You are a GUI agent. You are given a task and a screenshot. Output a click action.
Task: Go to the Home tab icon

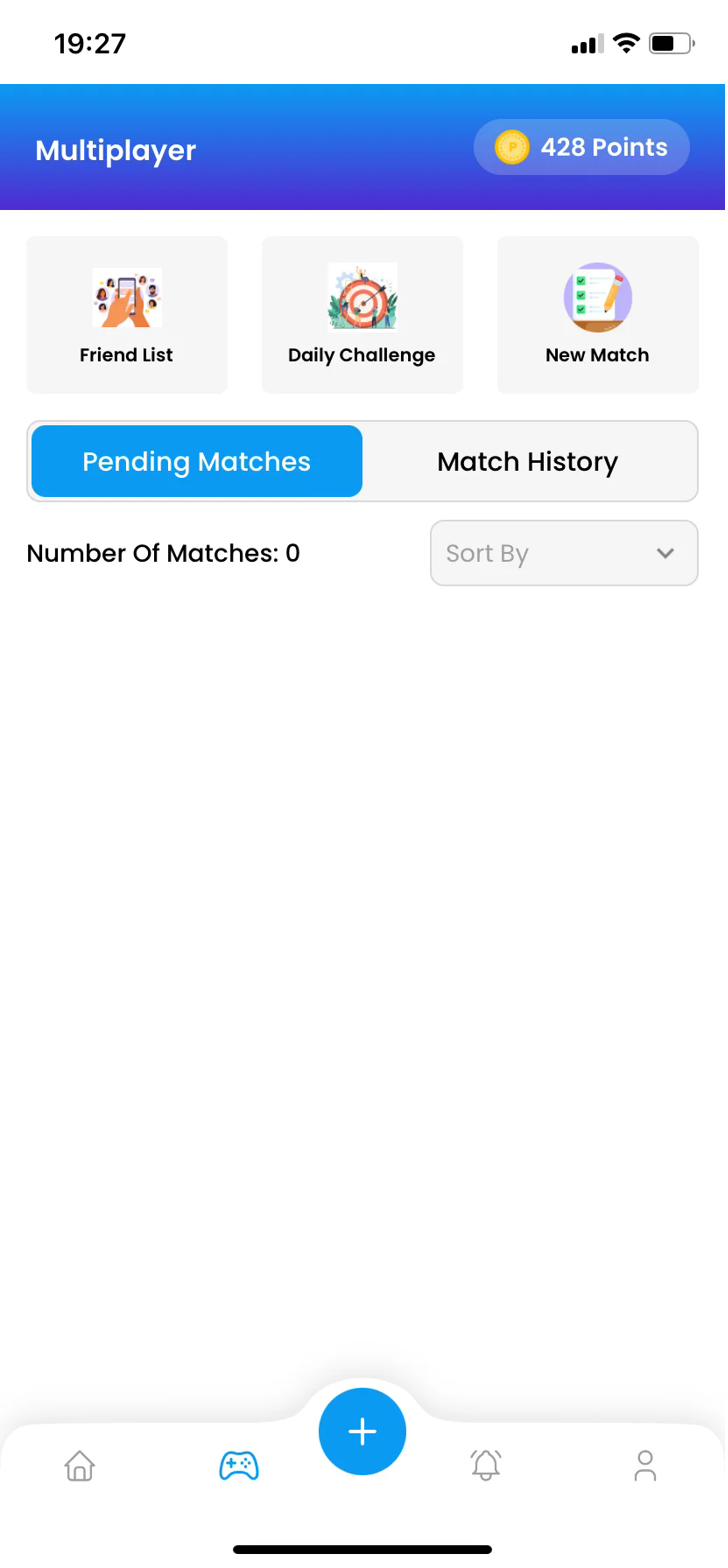point(79,1466)
